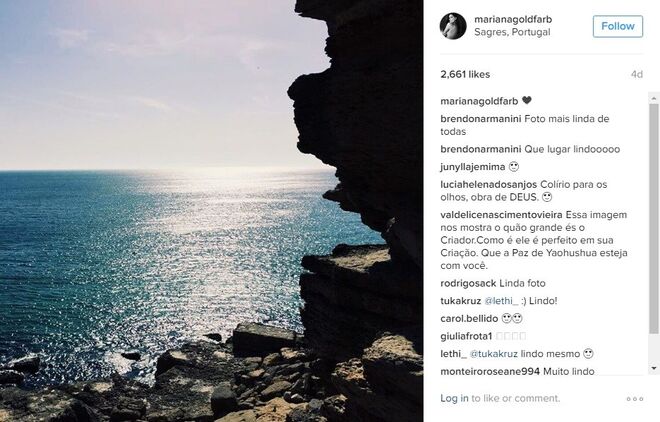Open the marianagoldfarb profile avatar
The image size is (660, 422).
coord(453,26)
